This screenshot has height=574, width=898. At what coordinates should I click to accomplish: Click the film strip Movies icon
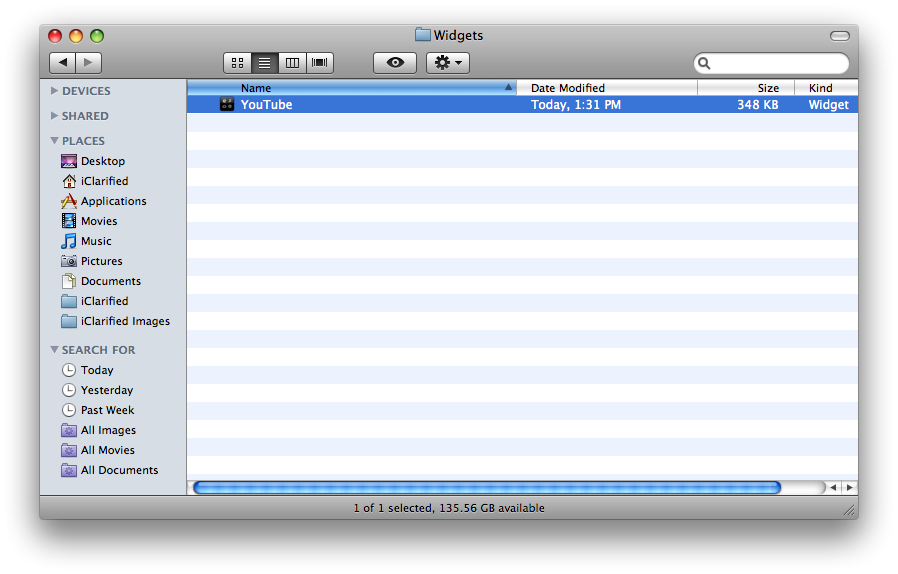click(69, 221)
